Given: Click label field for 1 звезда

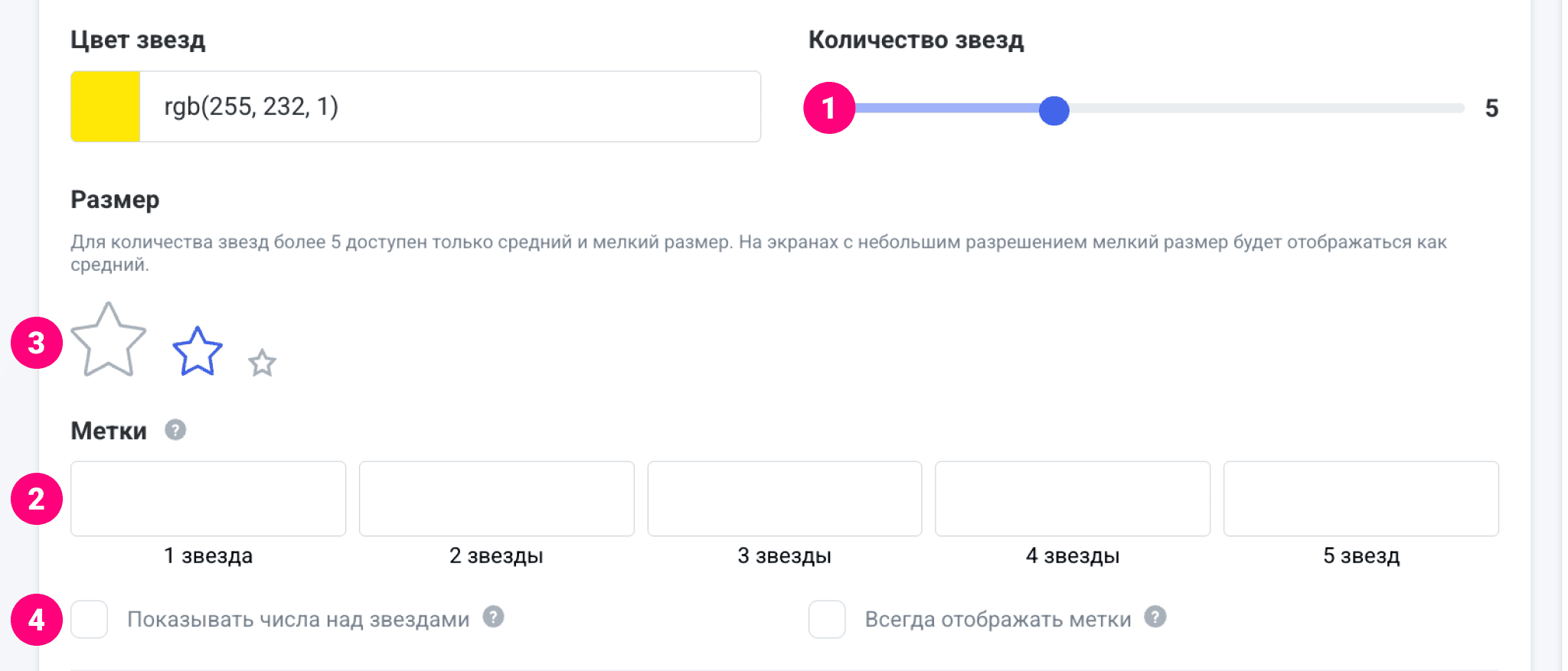Looking at the screenshot, I should point(208,499).
